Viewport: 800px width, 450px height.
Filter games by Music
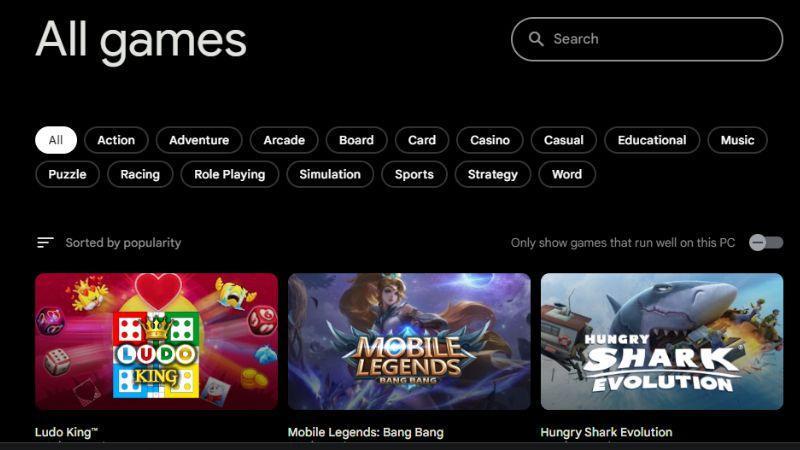[737, 140]
